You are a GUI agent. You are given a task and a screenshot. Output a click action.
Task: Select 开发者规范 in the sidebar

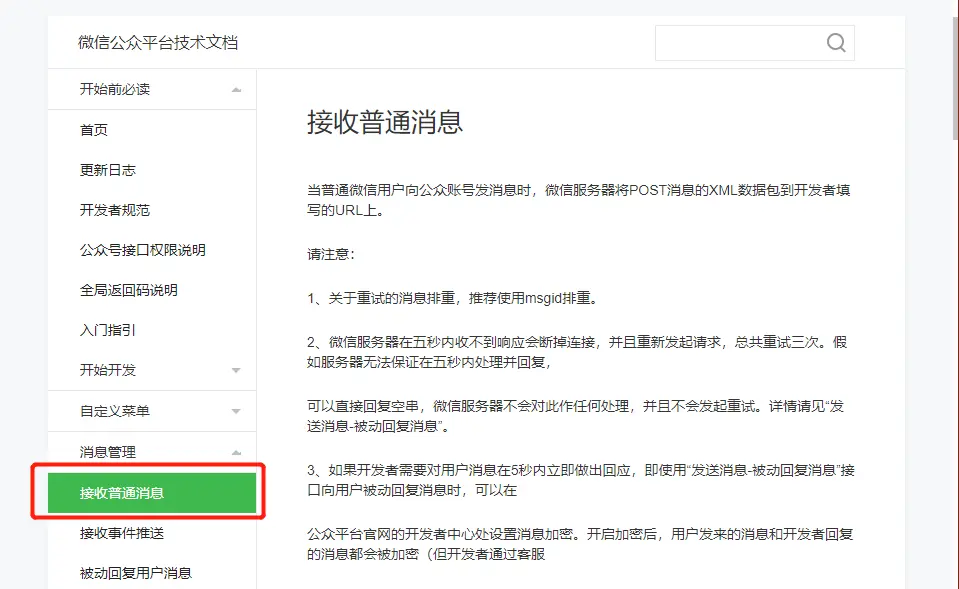pos(115,210)
